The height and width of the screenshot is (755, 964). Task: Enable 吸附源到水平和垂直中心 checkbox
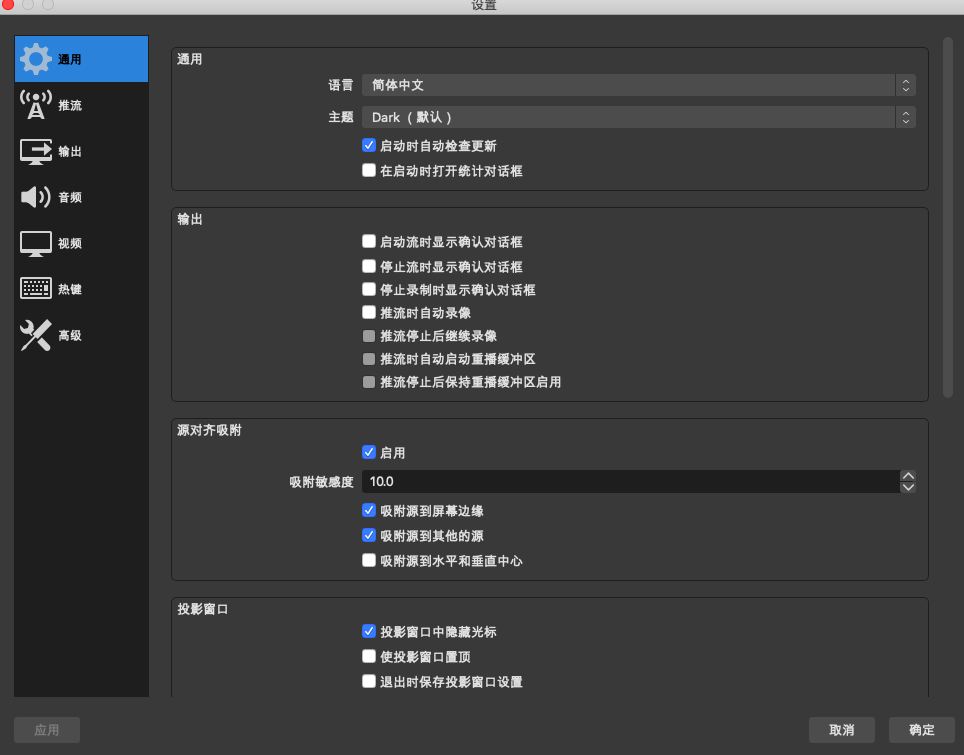coord(369,560)
